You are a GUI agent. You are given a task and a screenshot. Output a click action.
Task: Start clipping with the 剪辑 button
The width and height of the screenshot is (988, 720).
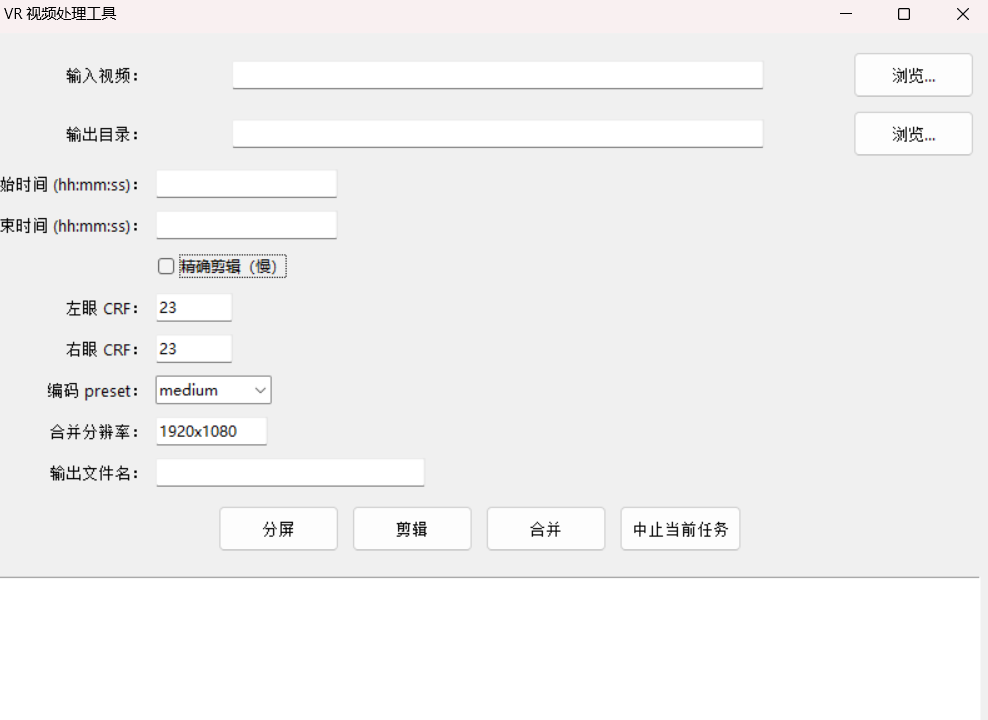(x=412, y=529)
